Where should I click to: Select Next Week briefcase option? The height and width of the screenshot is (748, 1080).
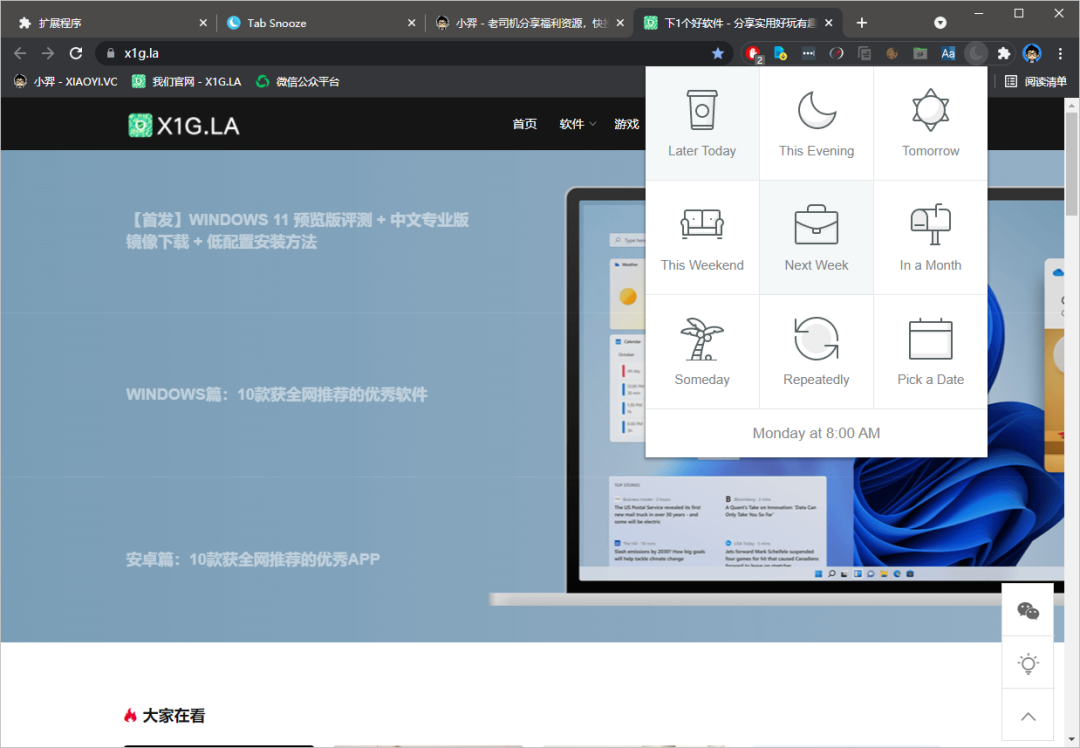816,238
